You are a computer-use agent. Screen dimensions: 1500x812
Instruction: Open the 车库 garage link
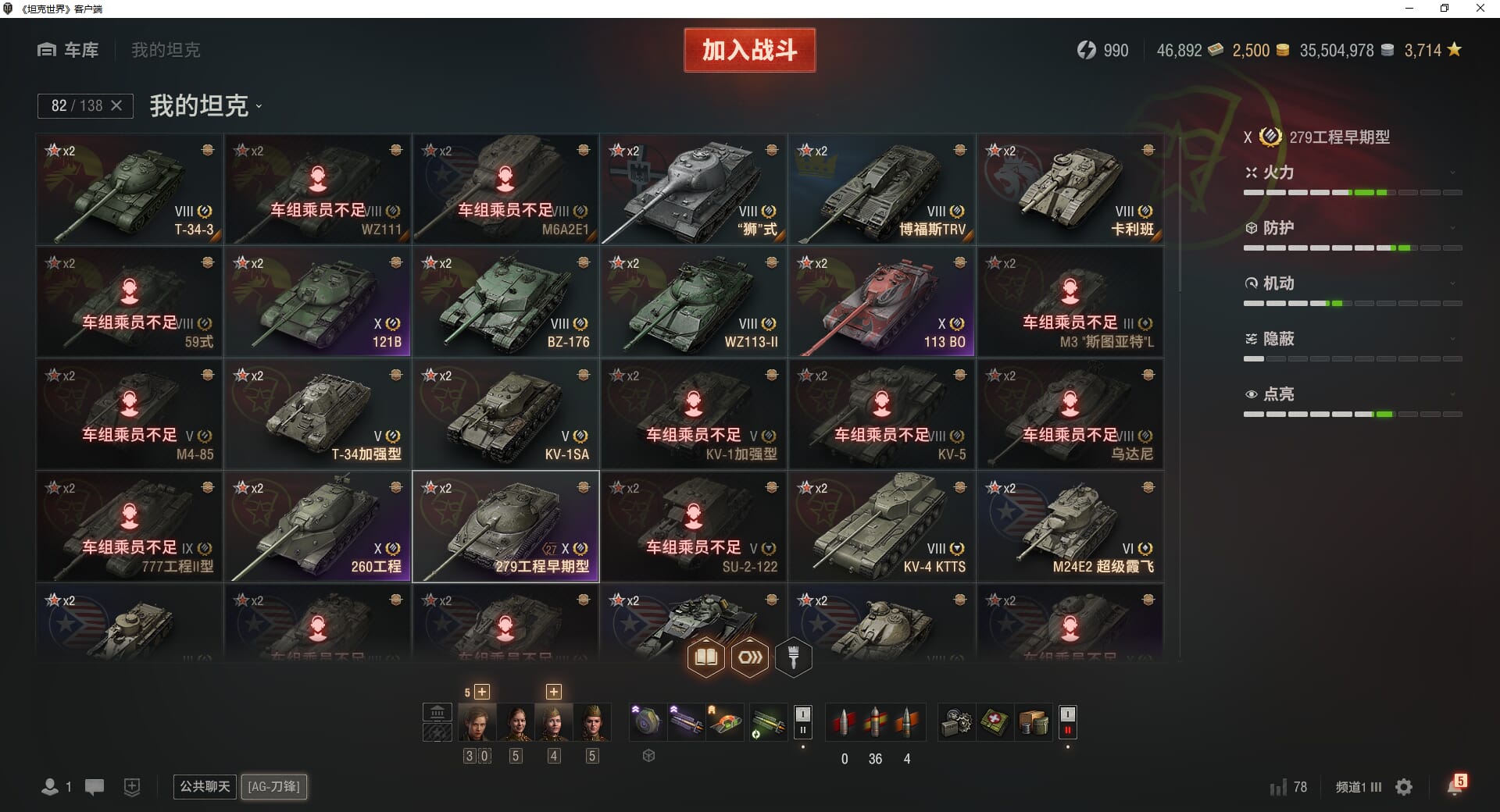pyautogui.click(x=68, y=50)
